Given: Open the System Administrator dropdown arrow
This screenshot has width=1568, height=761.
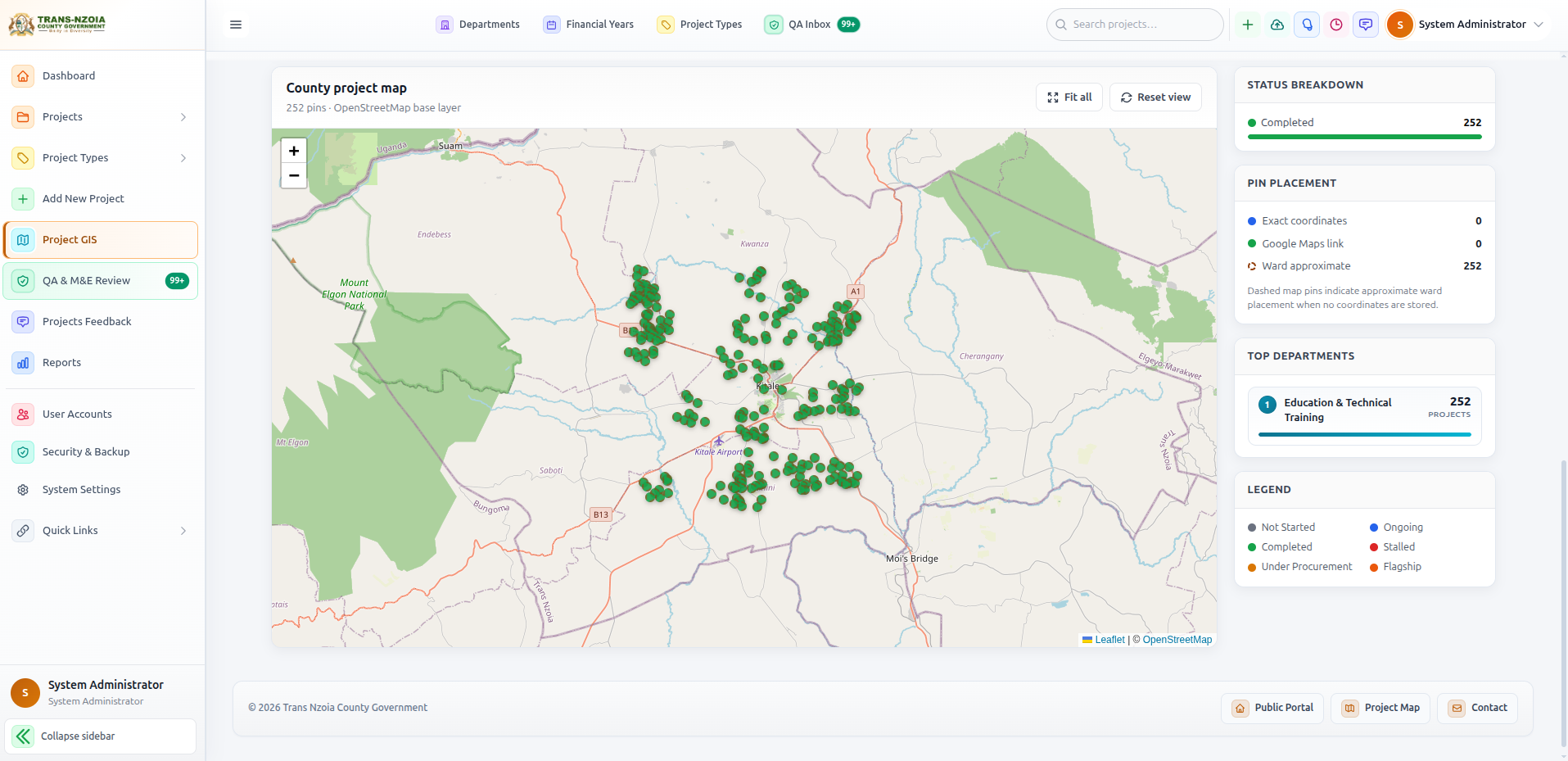Looking at the screenshot, I should [1539, 25].
